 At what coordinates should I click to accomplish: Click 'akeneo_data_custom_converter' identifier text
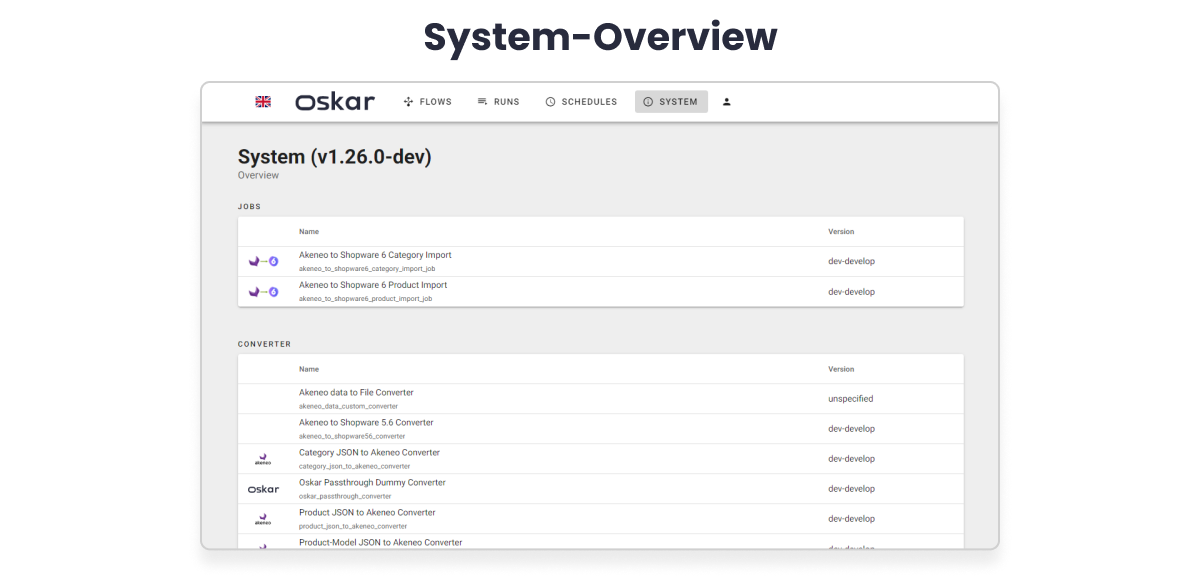(348, 406)
